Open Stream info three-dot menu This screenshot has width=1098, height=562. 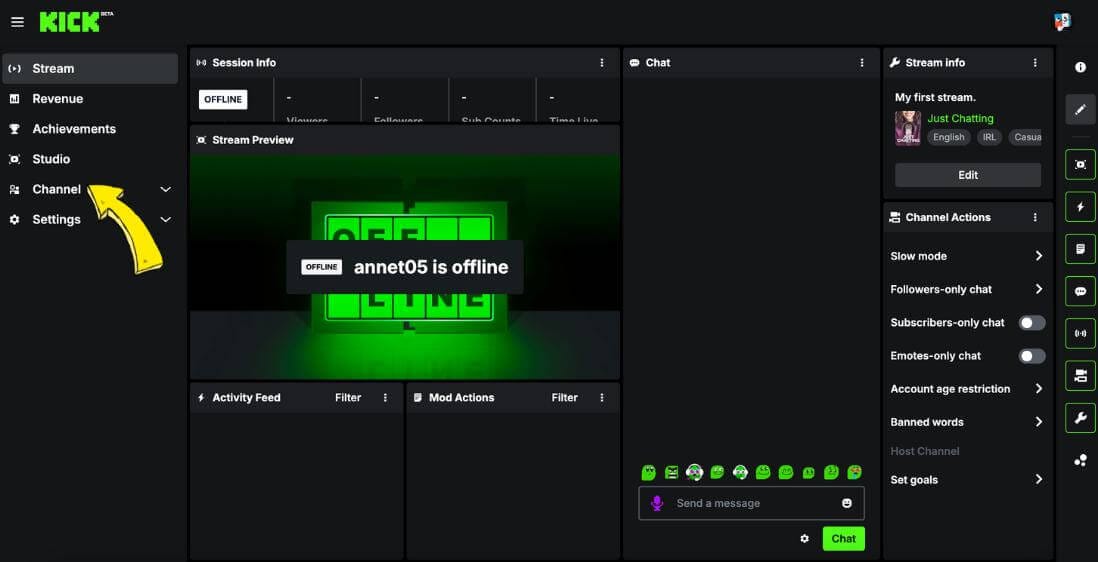[x=1035, y=62]
